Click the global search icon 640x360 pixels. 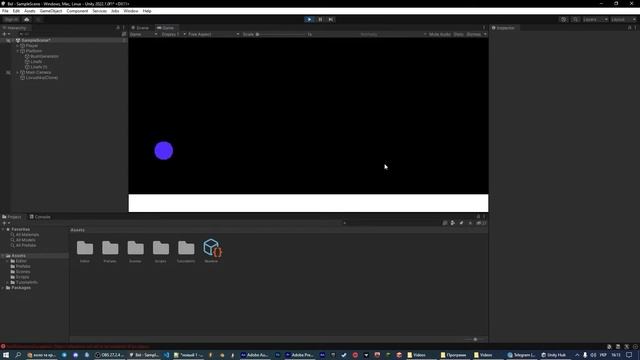click(575, 19)
